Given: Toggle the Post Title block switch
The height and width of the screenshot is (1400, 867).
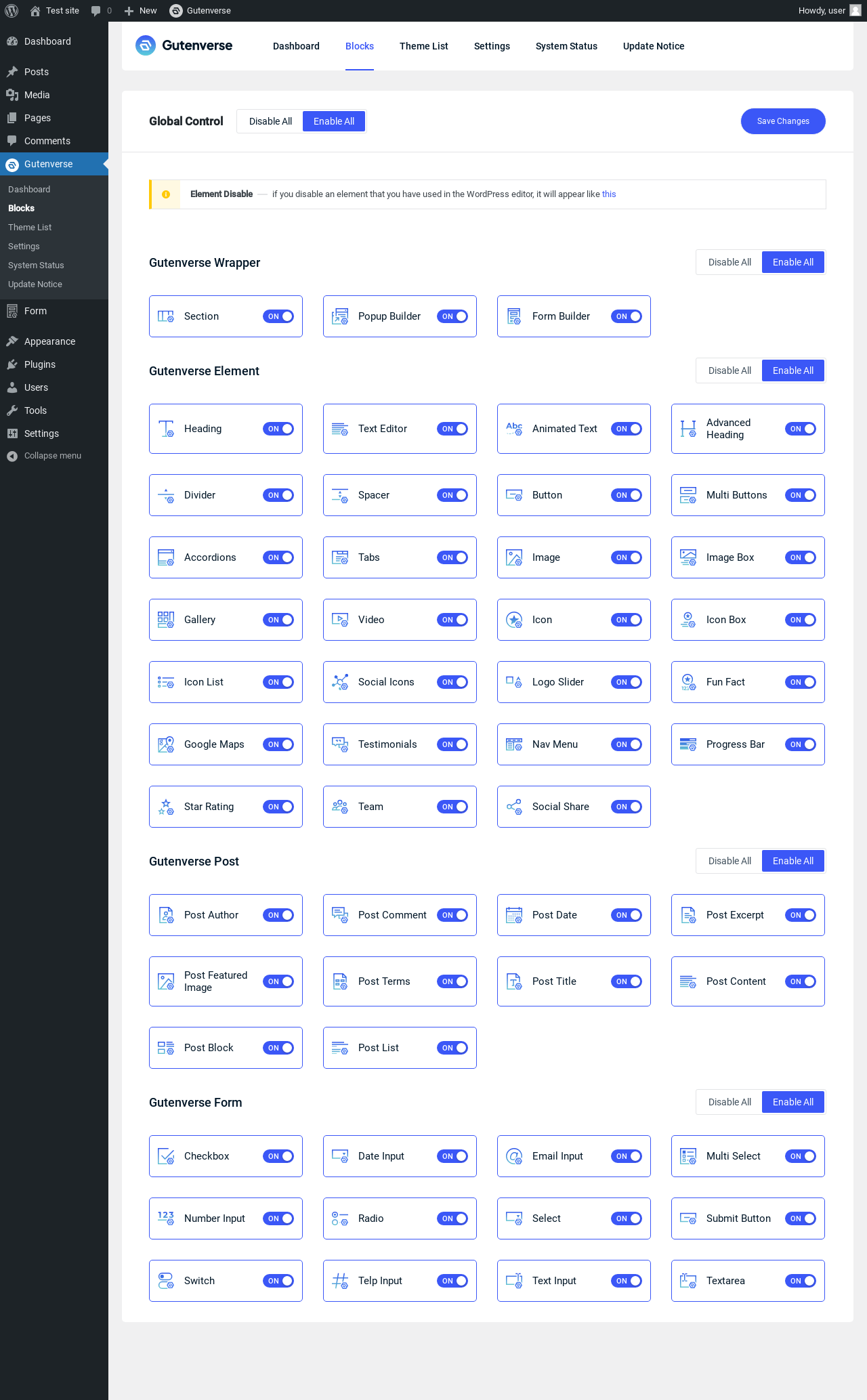Looking at the screenshot, I should (x=627, y=981).
